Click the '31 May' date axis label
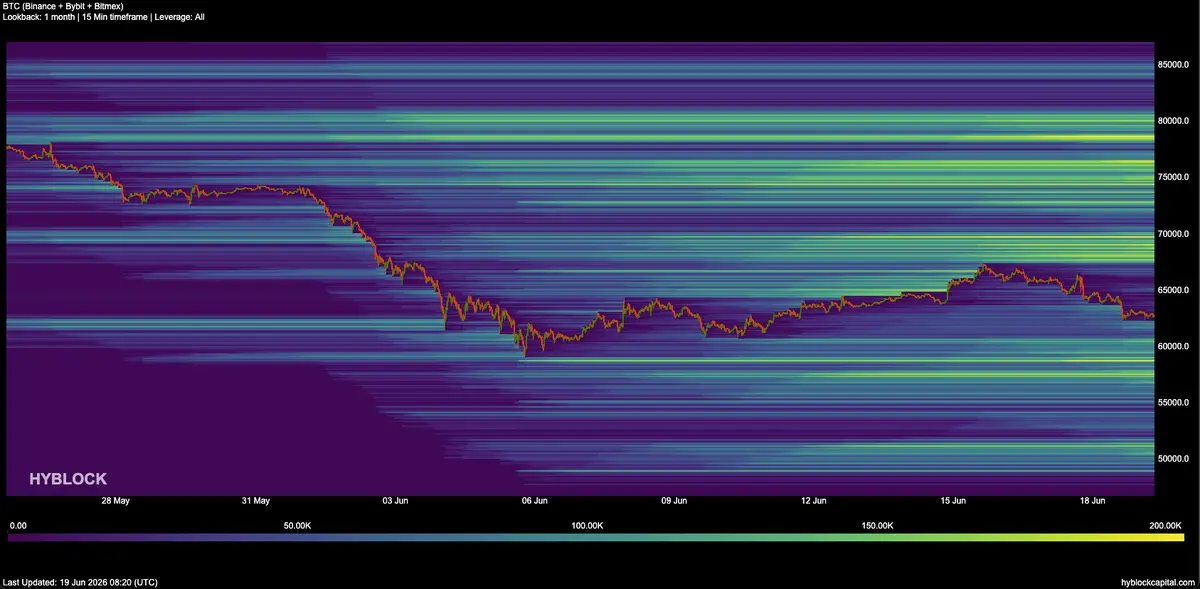Screen dimensions: 1200x589 (x=256, y=500)
